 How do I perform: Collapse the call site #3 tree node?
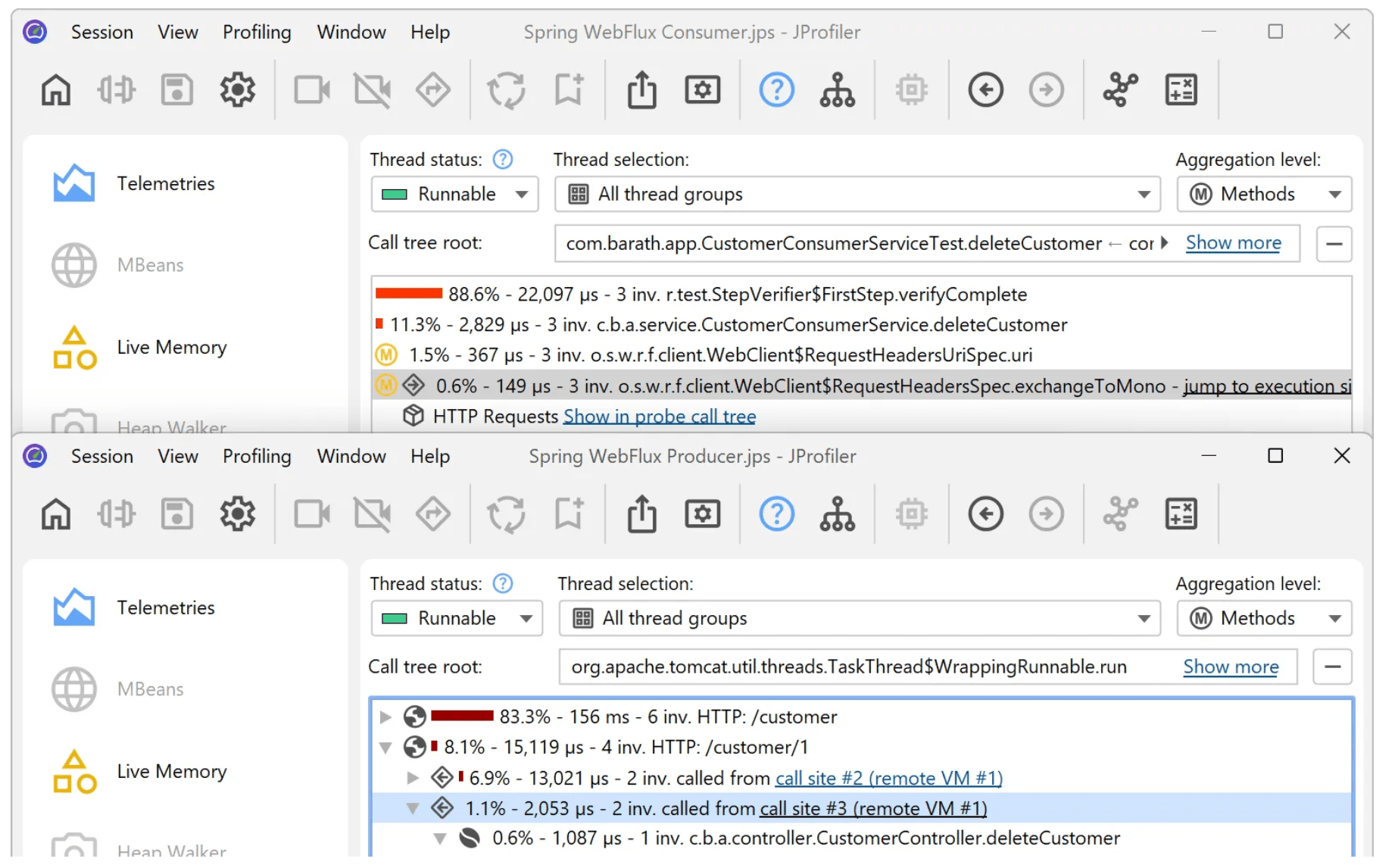tap(413, 809)
